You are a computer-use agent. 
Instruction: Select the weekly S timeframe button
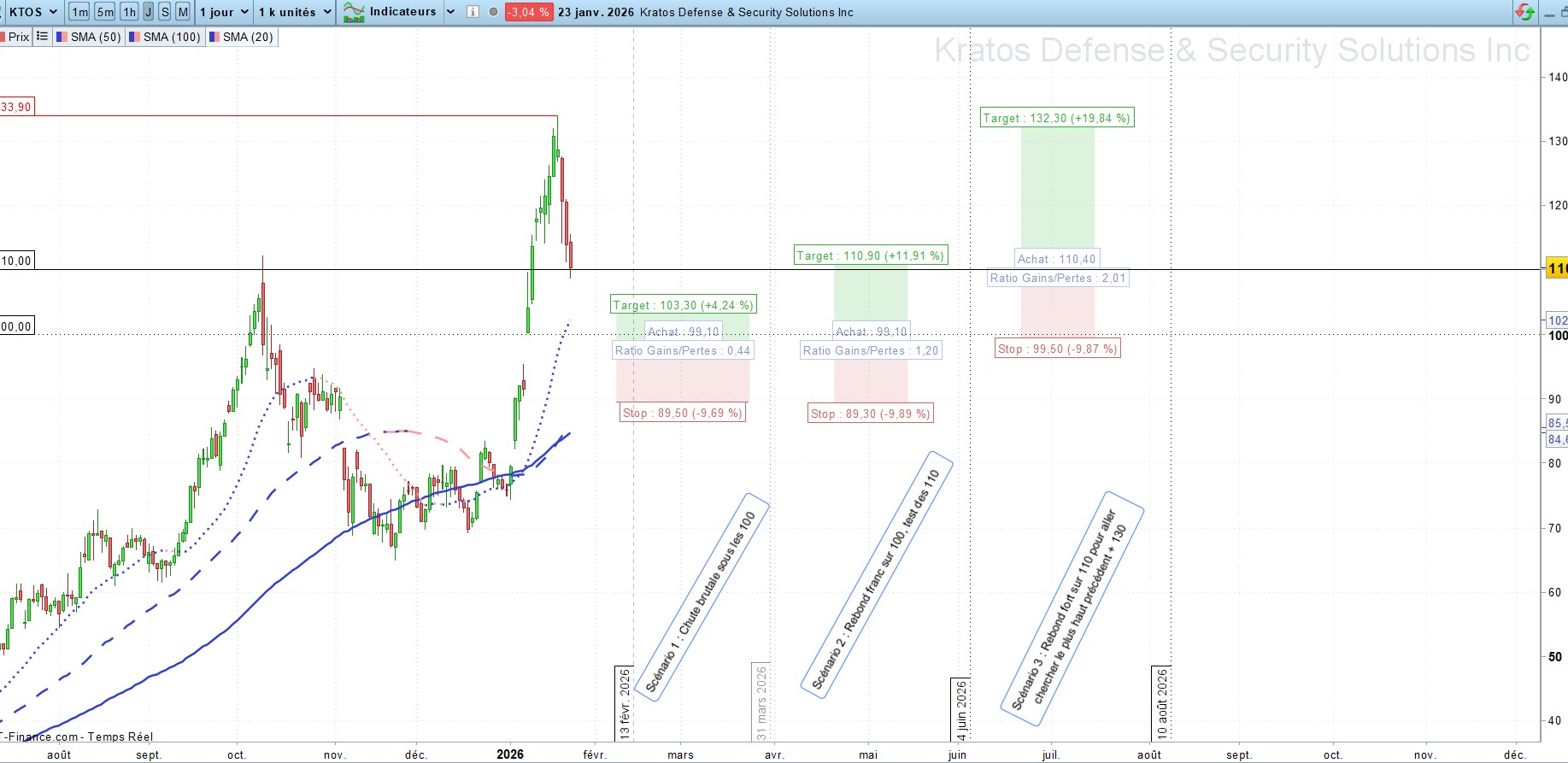tap(165, 12)
